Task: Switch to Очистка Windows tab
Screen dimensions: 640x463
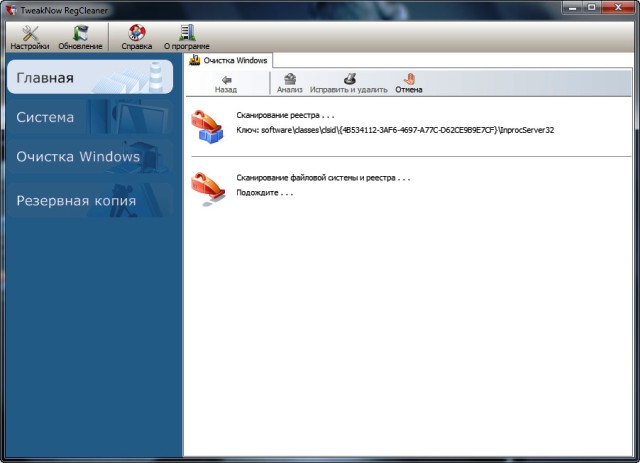Action: tap(229, 60)
